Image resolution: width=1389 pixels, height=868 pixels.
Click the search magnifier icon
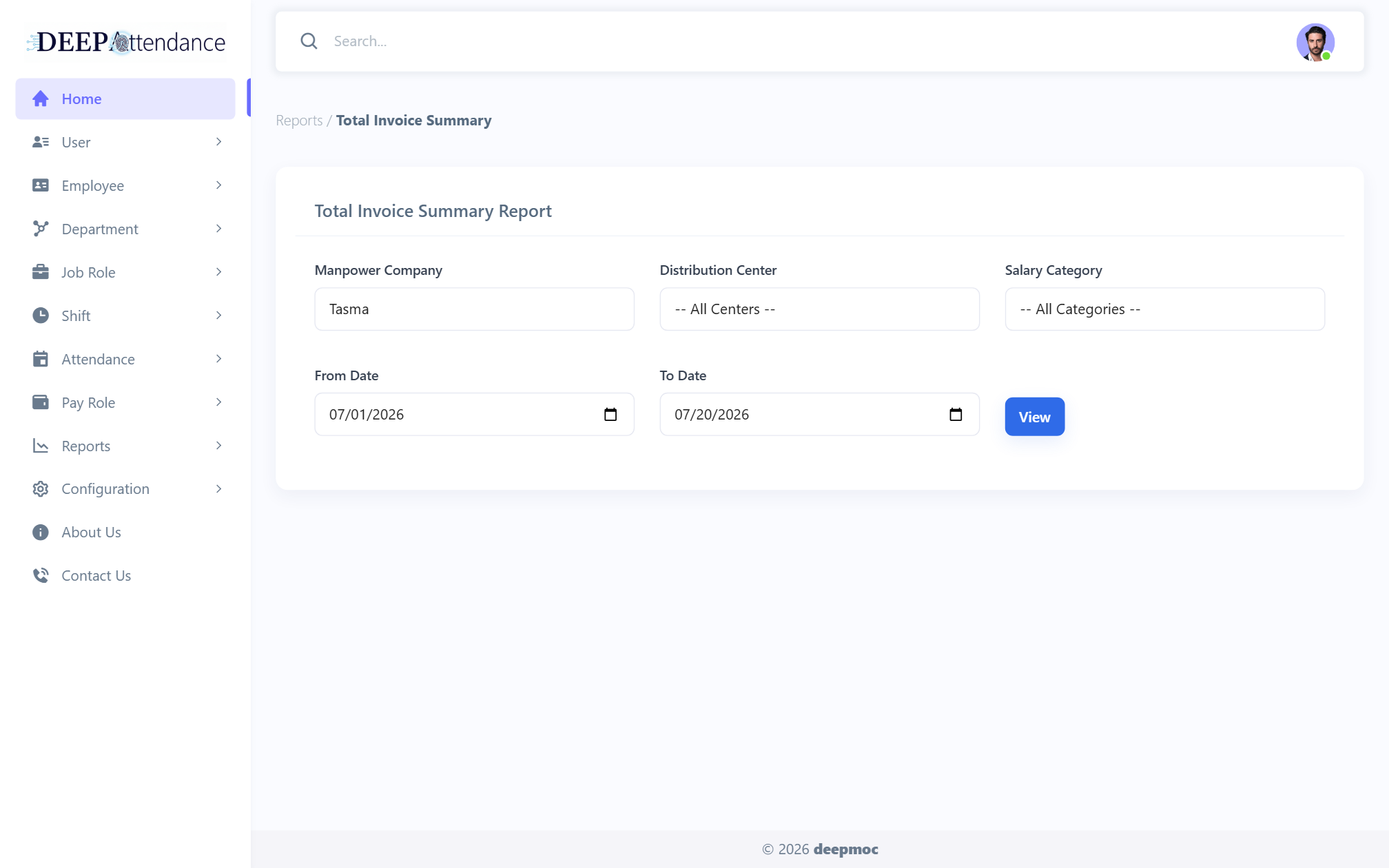point(309,41)
